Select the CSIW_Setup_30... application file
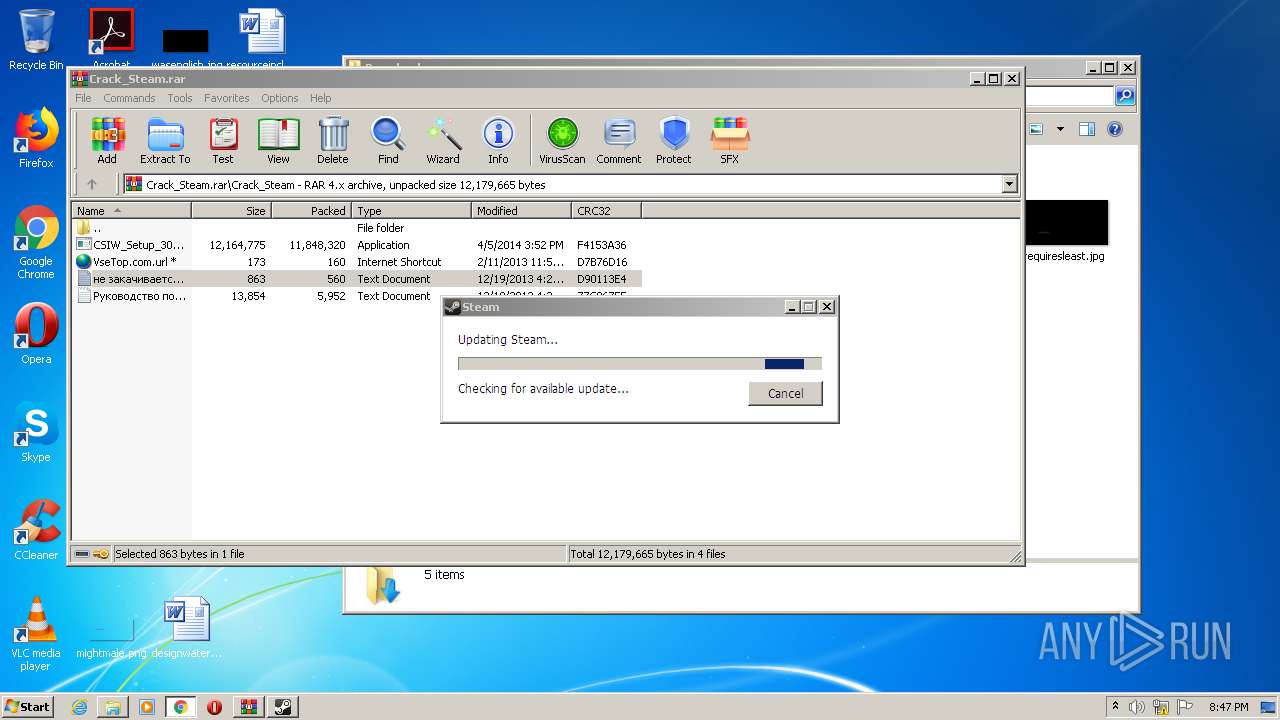Viewport: 1280px width, 720px height. pos(357,245)
